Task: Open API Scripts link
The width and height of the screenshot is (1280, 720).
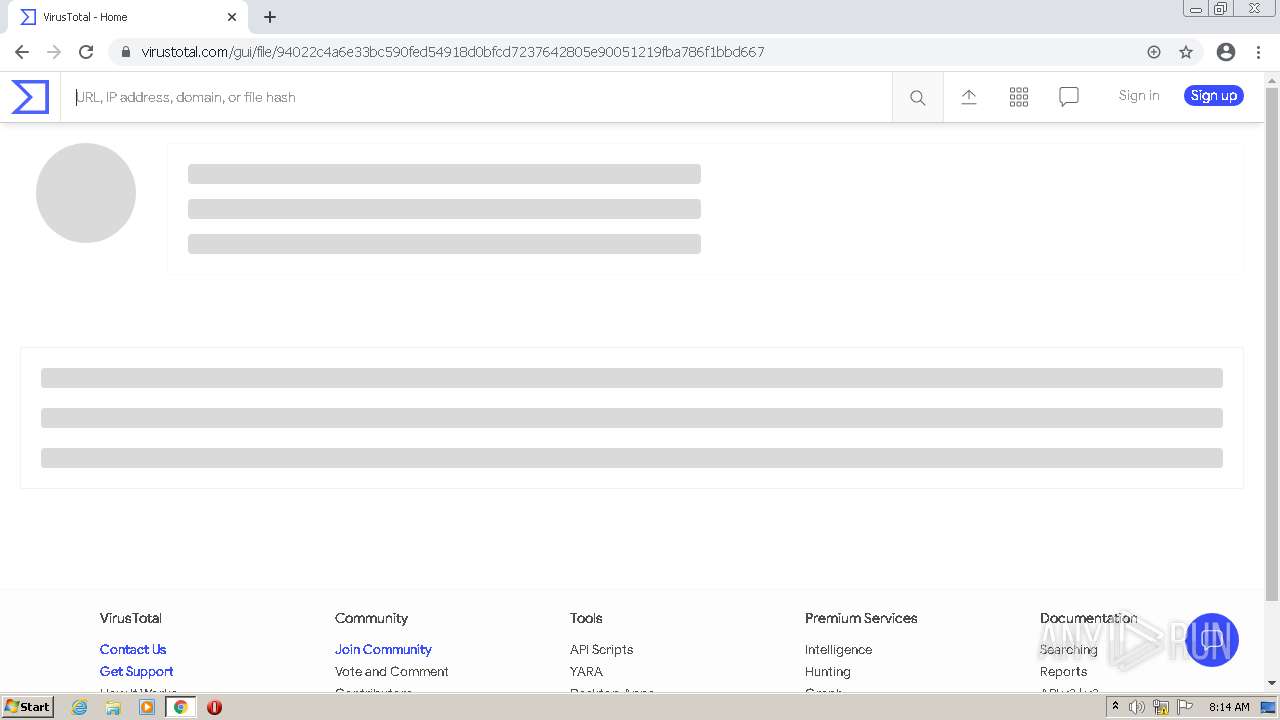Action: click(x=601, y=649)
